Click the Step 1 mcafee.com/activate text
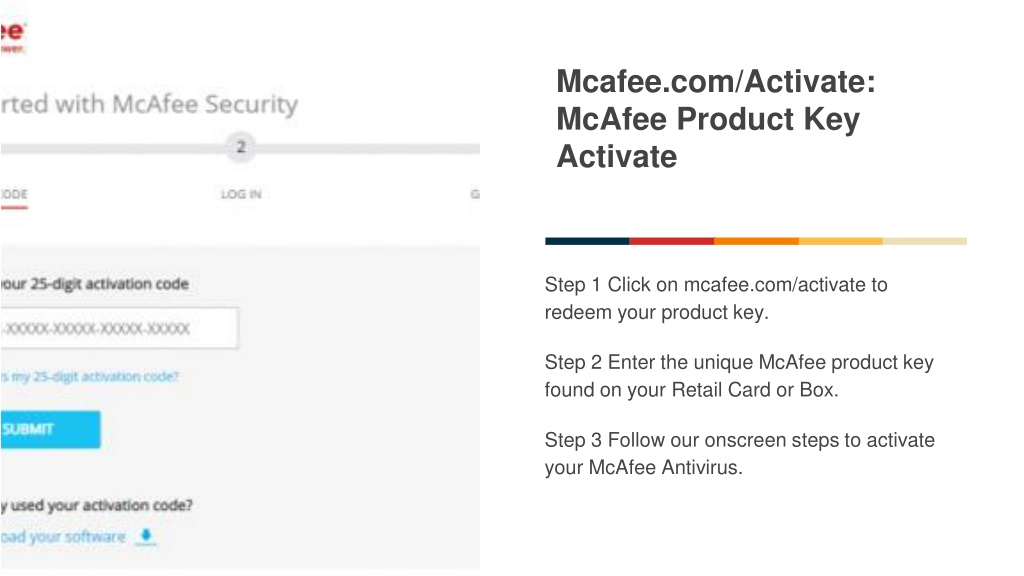The height and width of the screenshot is (576, 1024). [x=716, y=298]
